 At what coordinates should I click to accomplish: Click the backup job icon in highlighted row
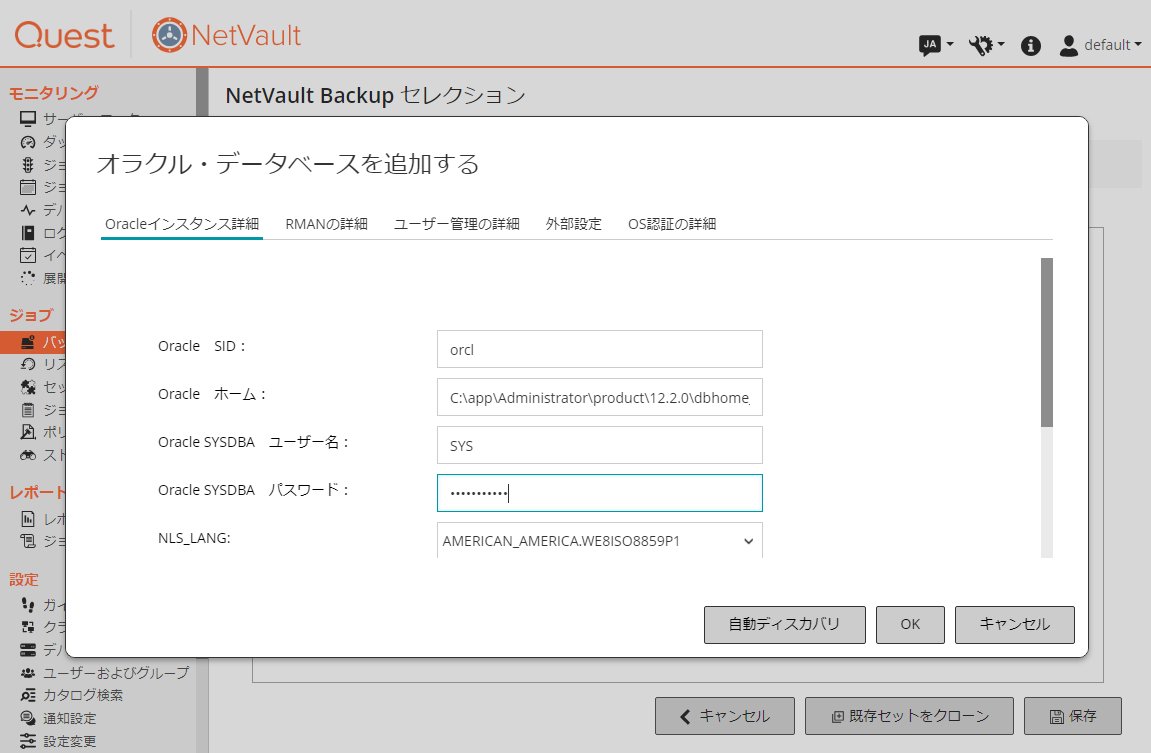[x=28, y=342]
